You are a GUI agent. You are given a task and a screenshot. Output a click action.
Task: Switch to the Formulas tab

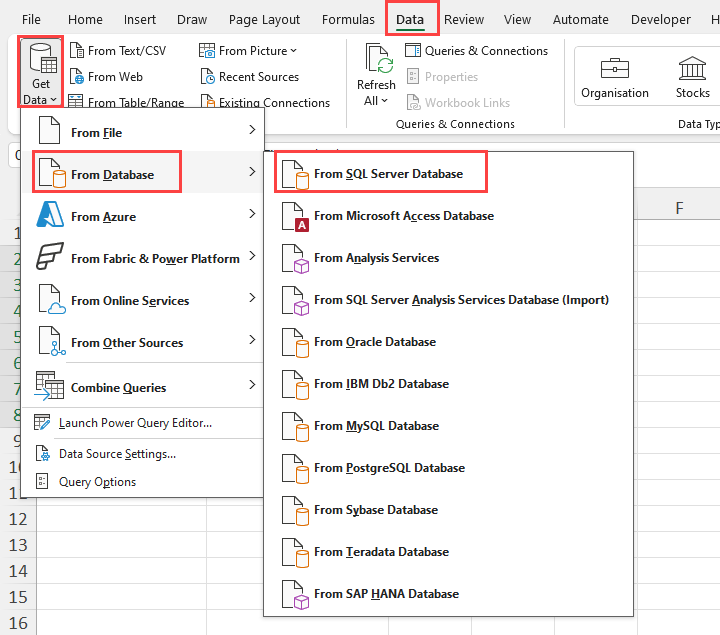pyautogui.click(x=348, y=19)
